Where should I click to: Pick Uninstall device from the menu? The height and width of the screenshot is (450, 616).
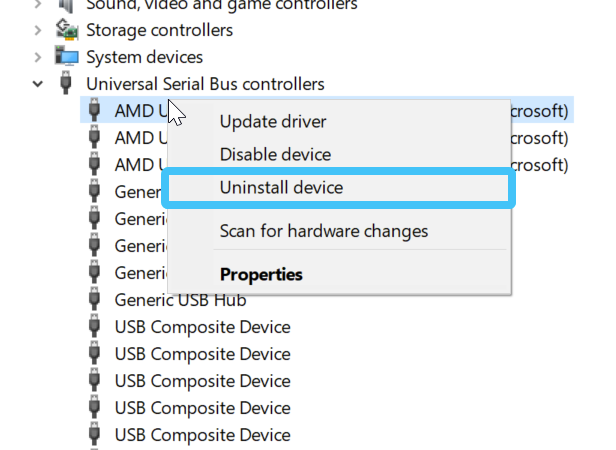tap(281, 187)
